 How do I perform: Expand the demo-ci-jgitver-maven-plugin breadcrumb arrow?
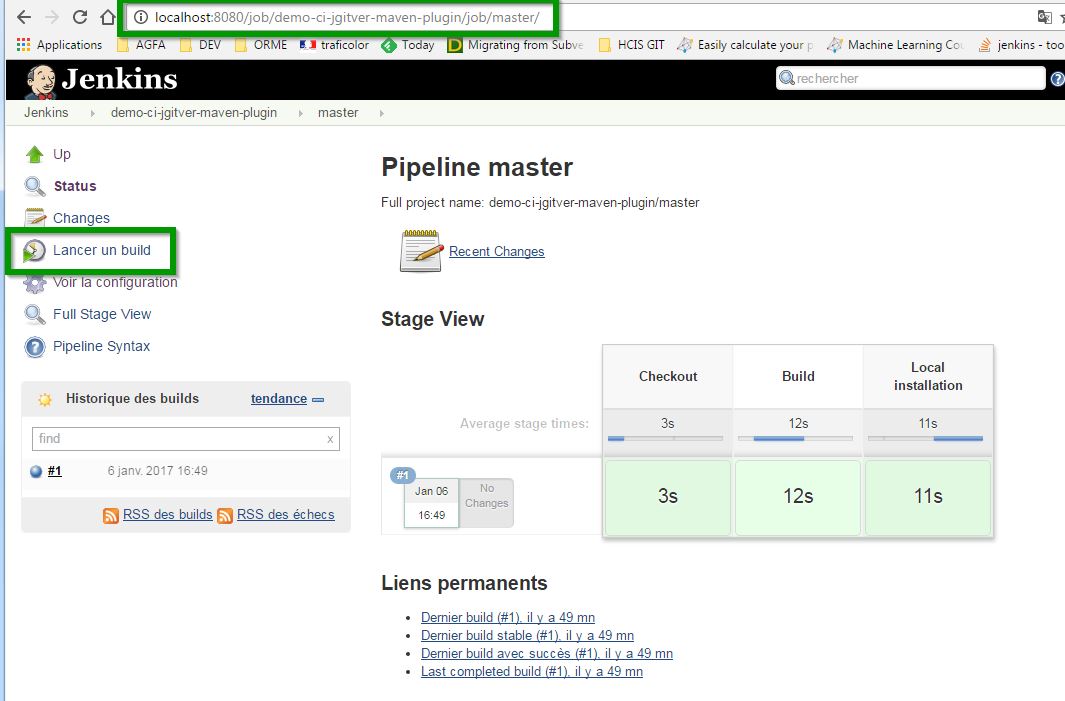tap(299, 113)
